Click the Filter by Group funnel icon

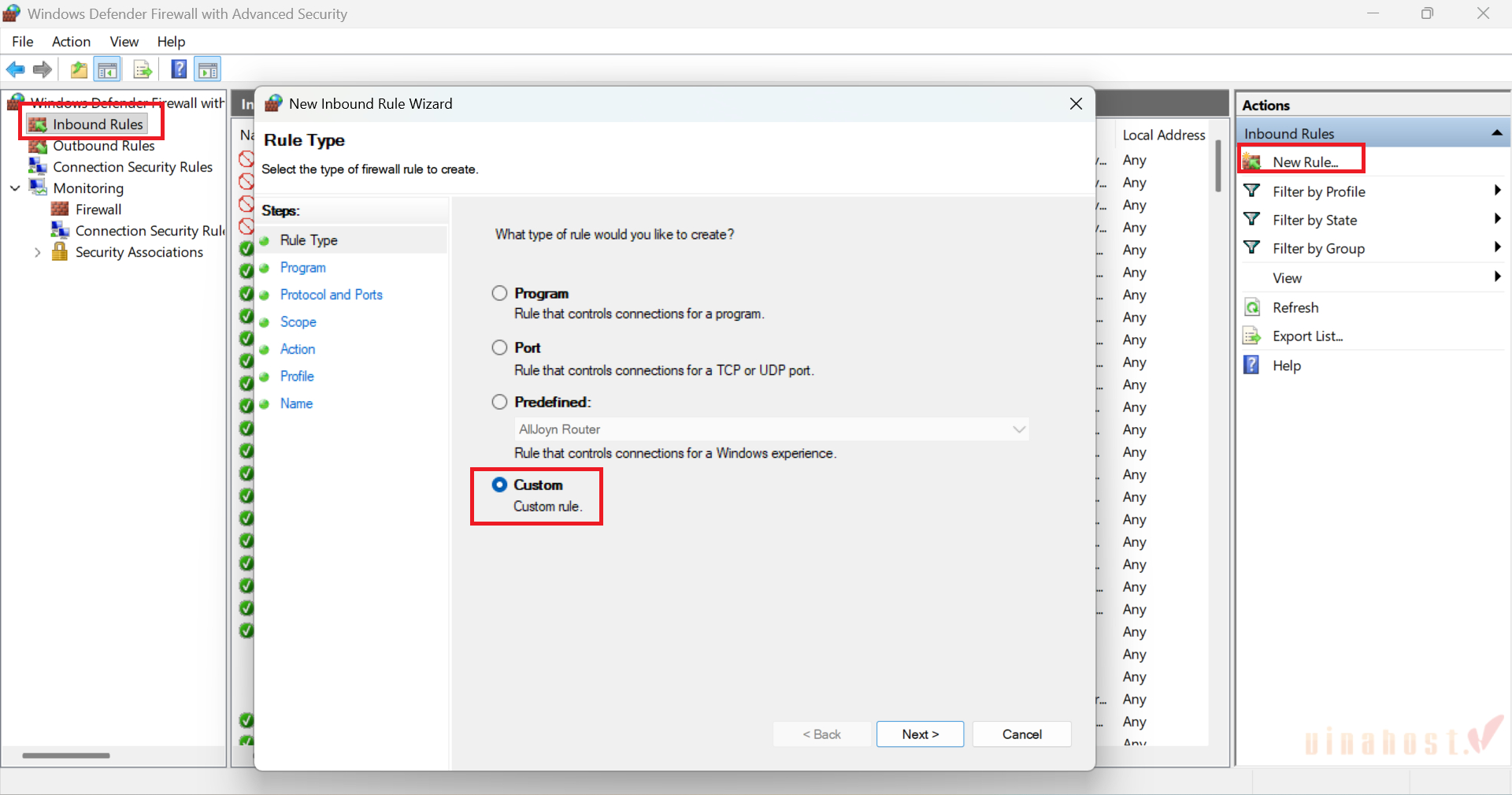[1251, 247]
